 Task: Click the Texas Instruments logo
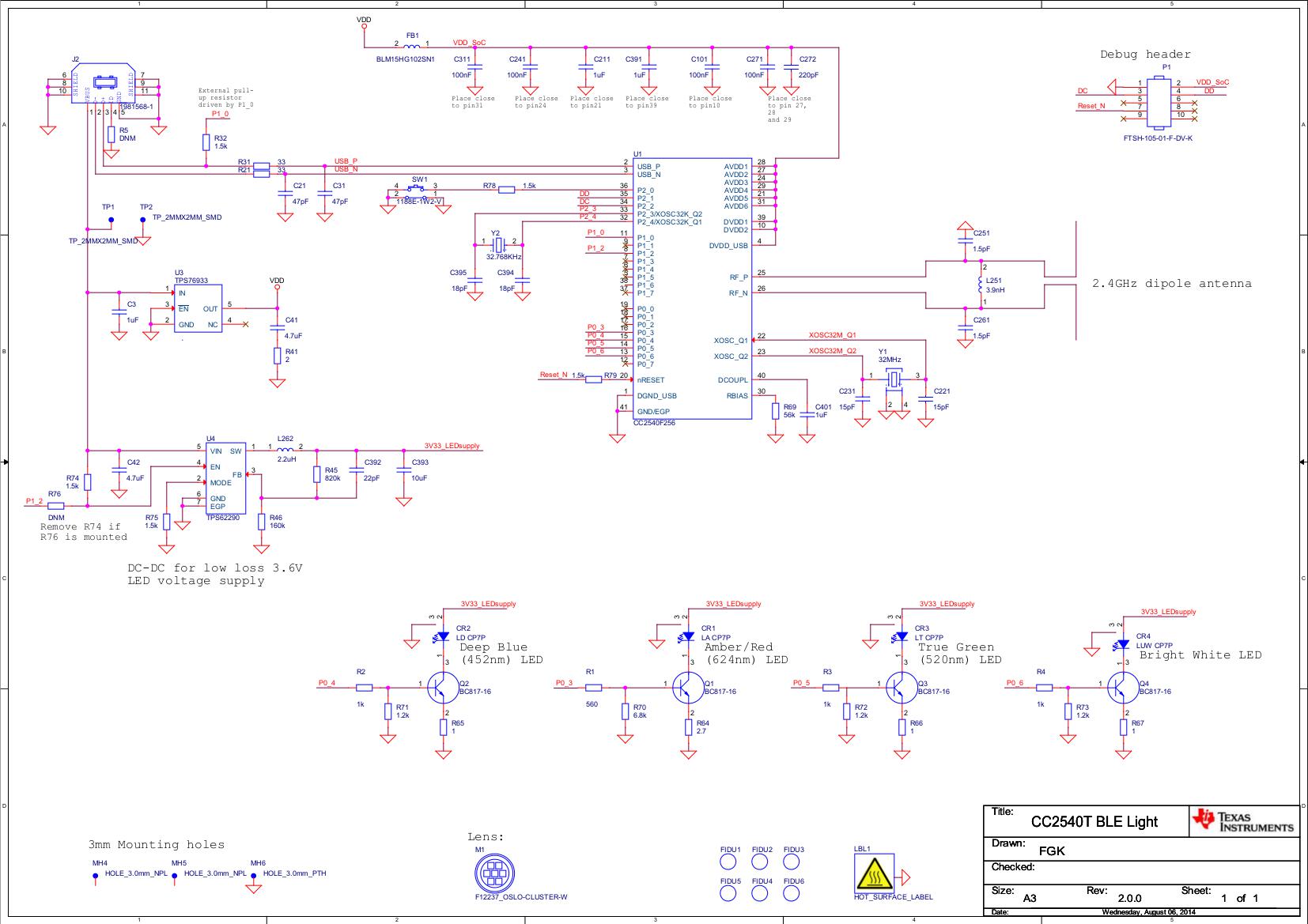click(1243, 821)
